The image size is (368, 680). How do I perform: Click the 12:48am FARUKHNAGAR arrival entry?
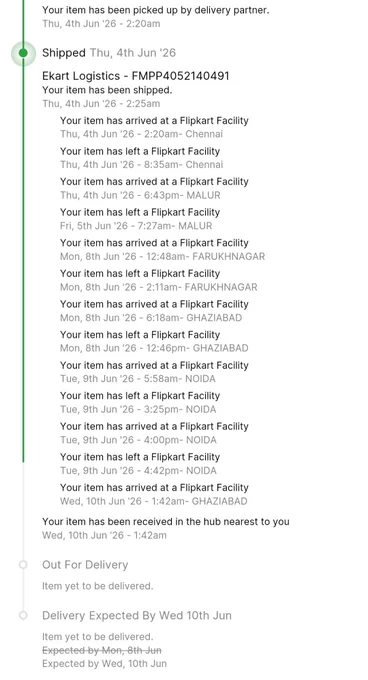click(x=163, y=249)
